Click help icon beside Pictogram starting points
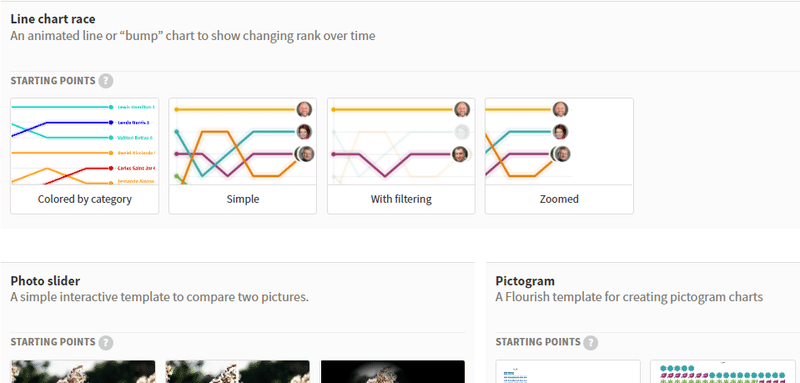800x383 pixels. (590, 342)
